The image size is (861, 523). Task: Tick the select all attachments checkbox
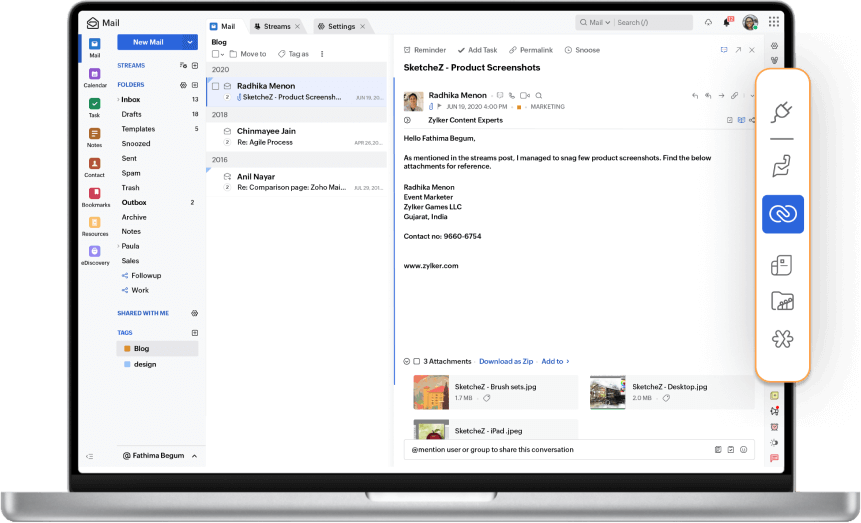[x=417, y=361]
